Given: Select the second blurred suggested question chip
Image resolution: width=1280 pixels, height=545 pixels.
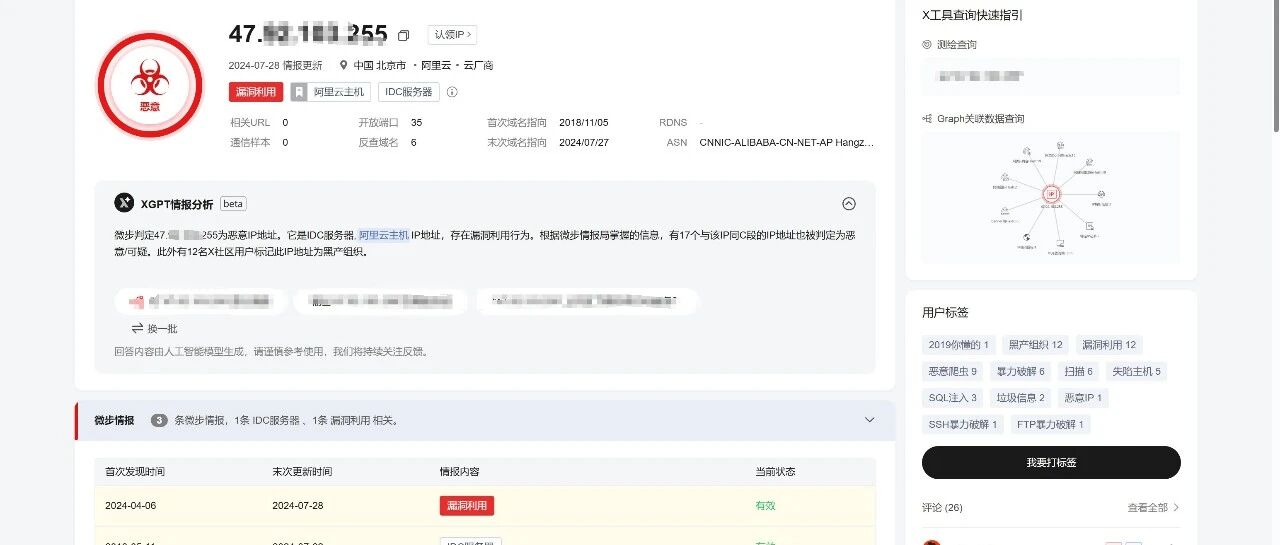Looking at the screenshot, I should tap(381, 300).
